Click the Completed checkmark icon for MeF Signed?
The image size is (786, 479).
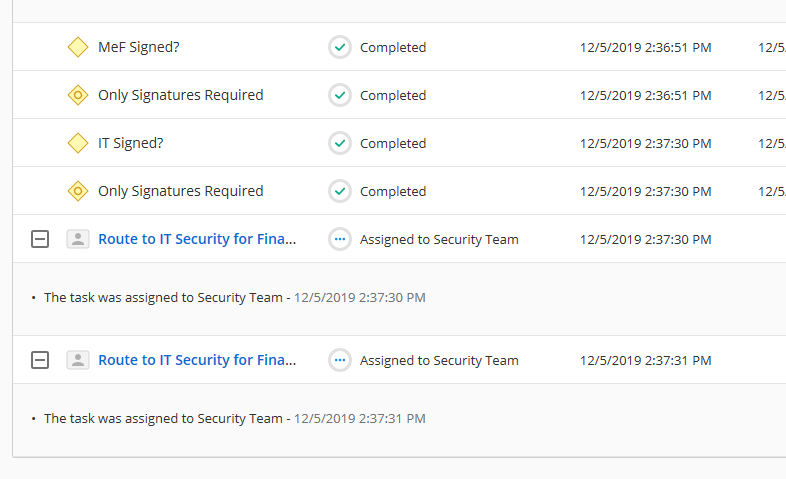340,47
